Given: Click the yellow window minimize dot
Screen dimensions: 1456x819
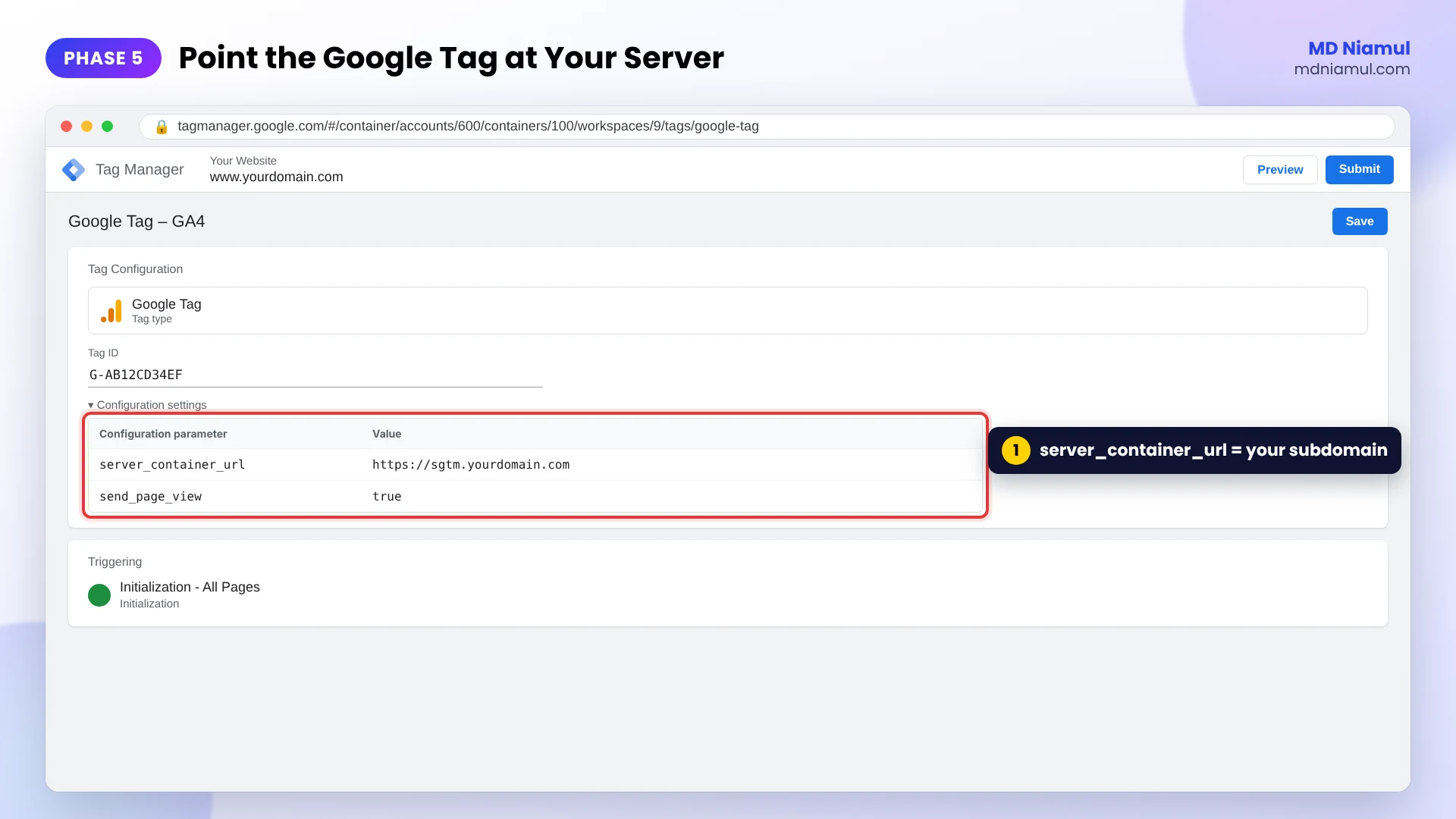Looking at the screenshot, I should click(87, 127).
